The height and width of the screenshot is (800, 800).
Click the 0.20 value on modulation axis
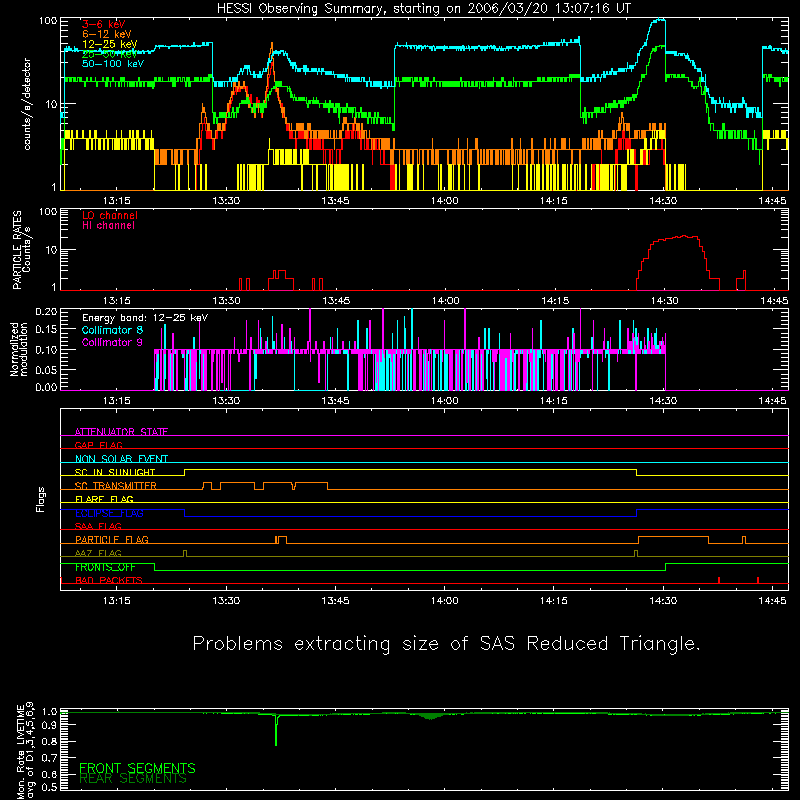pyautogui.click(x=46, y=311)
